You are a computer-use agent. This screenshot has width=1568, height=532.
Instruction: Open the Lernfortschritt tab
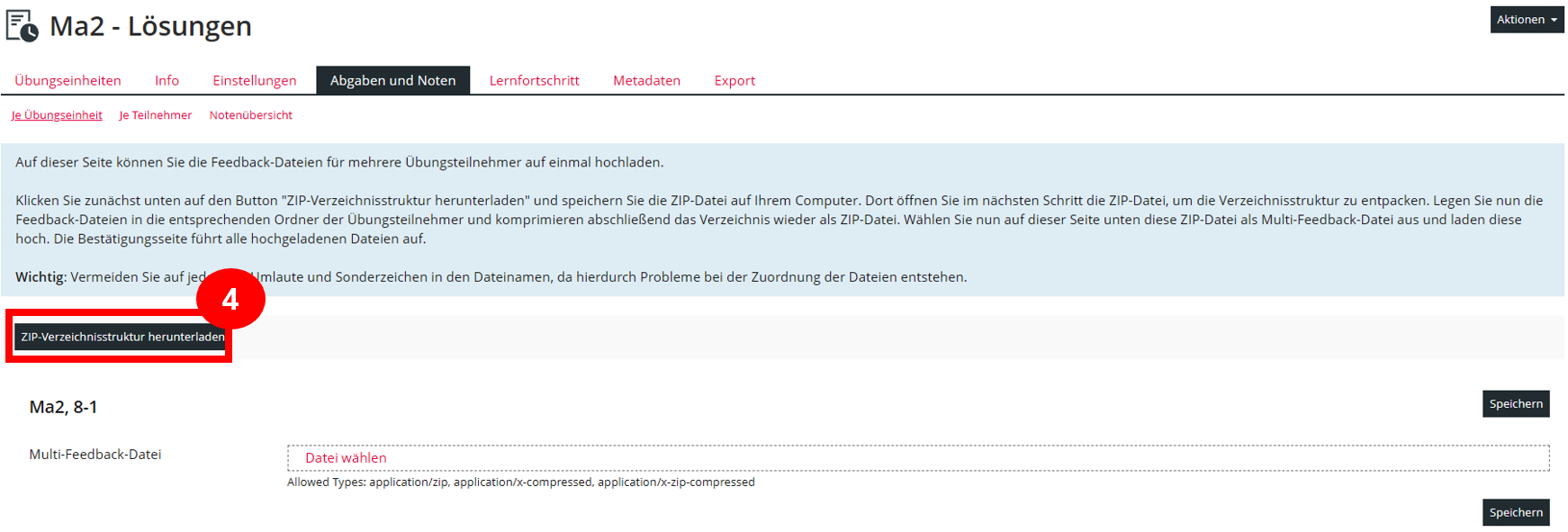pyautogui.click(x=535, y=80)
